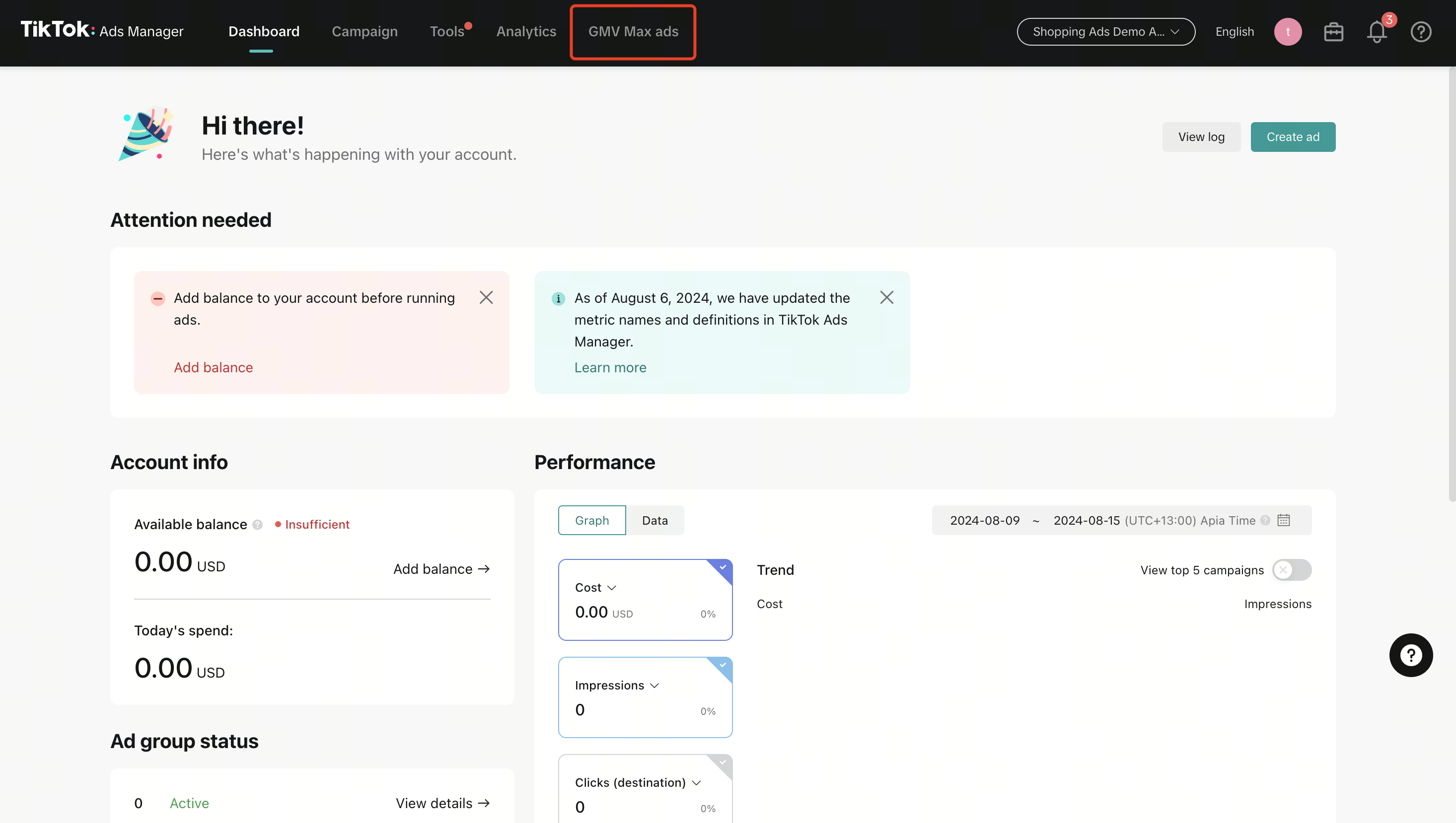Dismiss the Add balance warning card
Viewport: 1456px width, 823px height.
(486, 297)
